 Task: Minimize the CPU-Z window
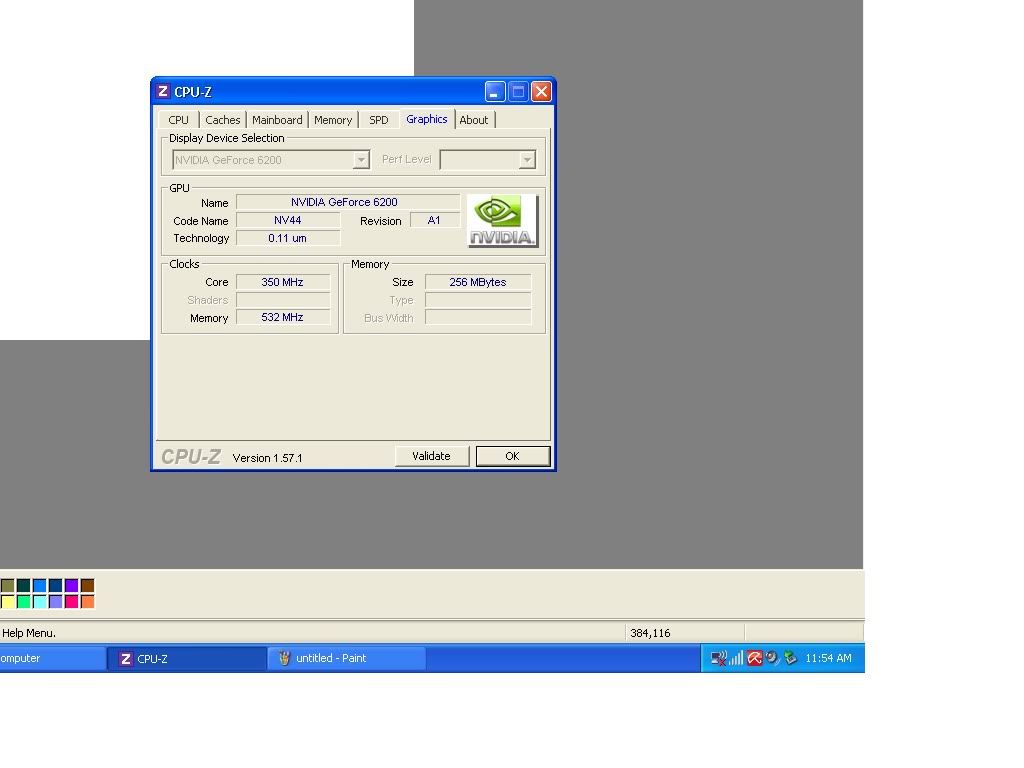(495, 92)
